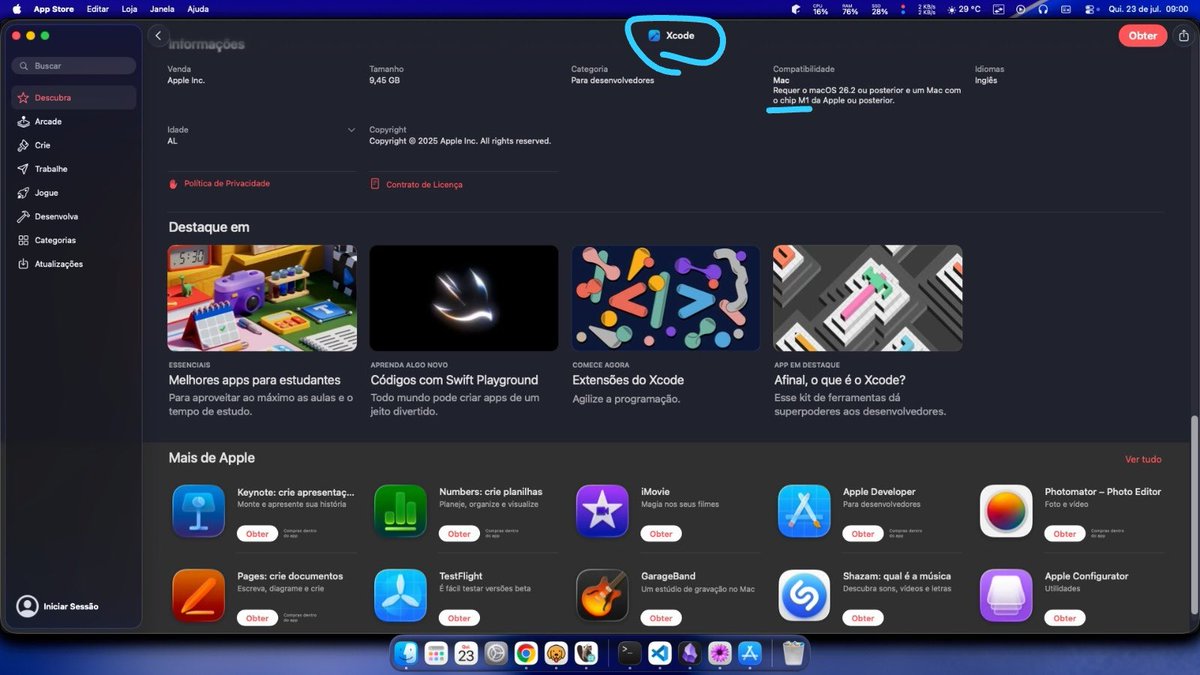1200x675 pixels.
Task: Click Obter for Keynote
Action: [257, 534]
